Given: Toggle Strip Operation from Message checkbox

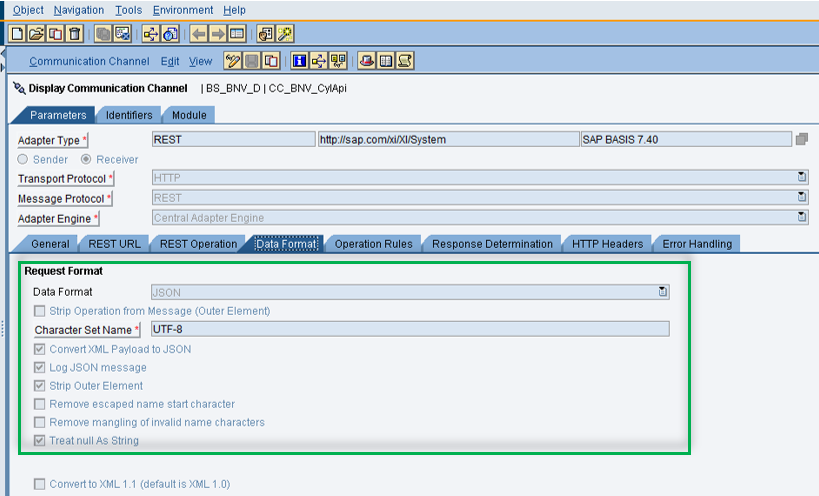Looking at the screenshot, I should coord(39,311).
